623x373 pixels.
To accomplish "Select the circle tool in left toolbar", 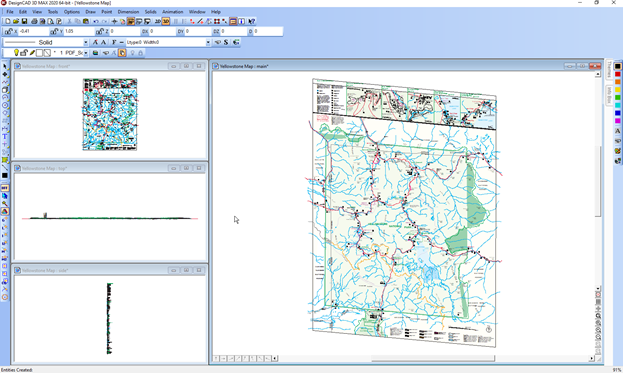I will pos(5,105).
